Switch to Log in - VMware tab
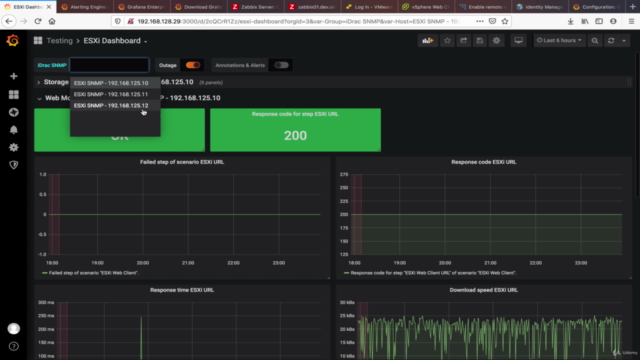This screenshot has width=640, height=360. point(369,7)
